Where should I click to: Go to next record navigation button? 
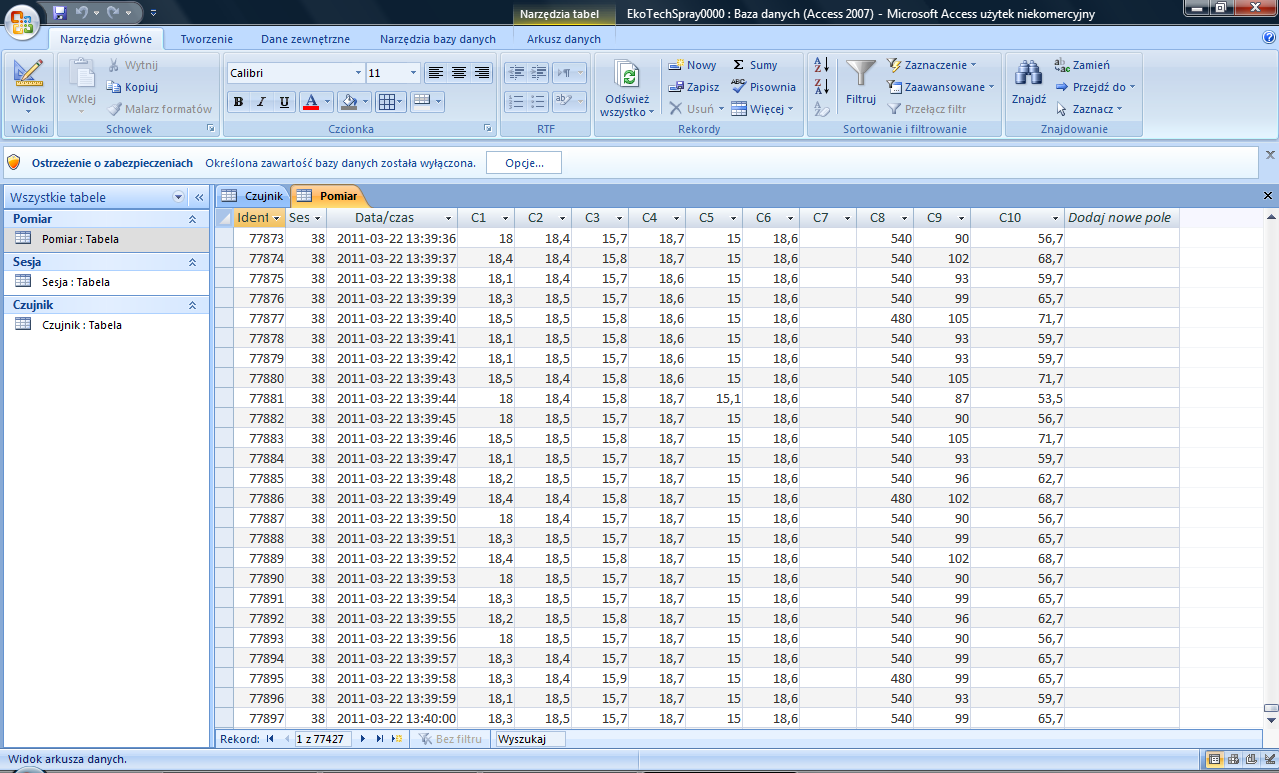363,739
